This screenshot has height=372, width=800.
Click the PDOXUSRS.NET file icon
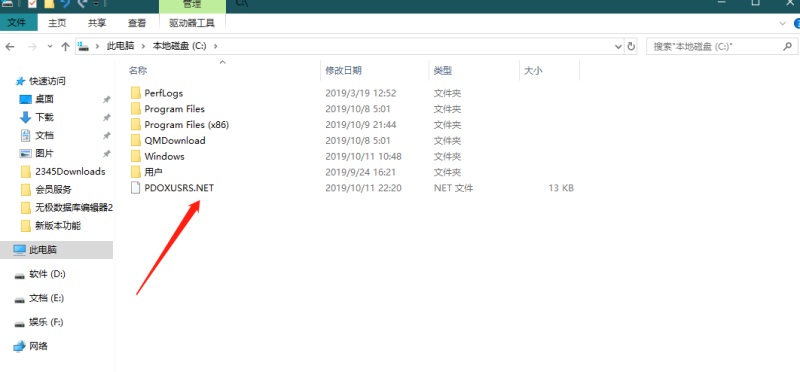click(x=135, y=188)
